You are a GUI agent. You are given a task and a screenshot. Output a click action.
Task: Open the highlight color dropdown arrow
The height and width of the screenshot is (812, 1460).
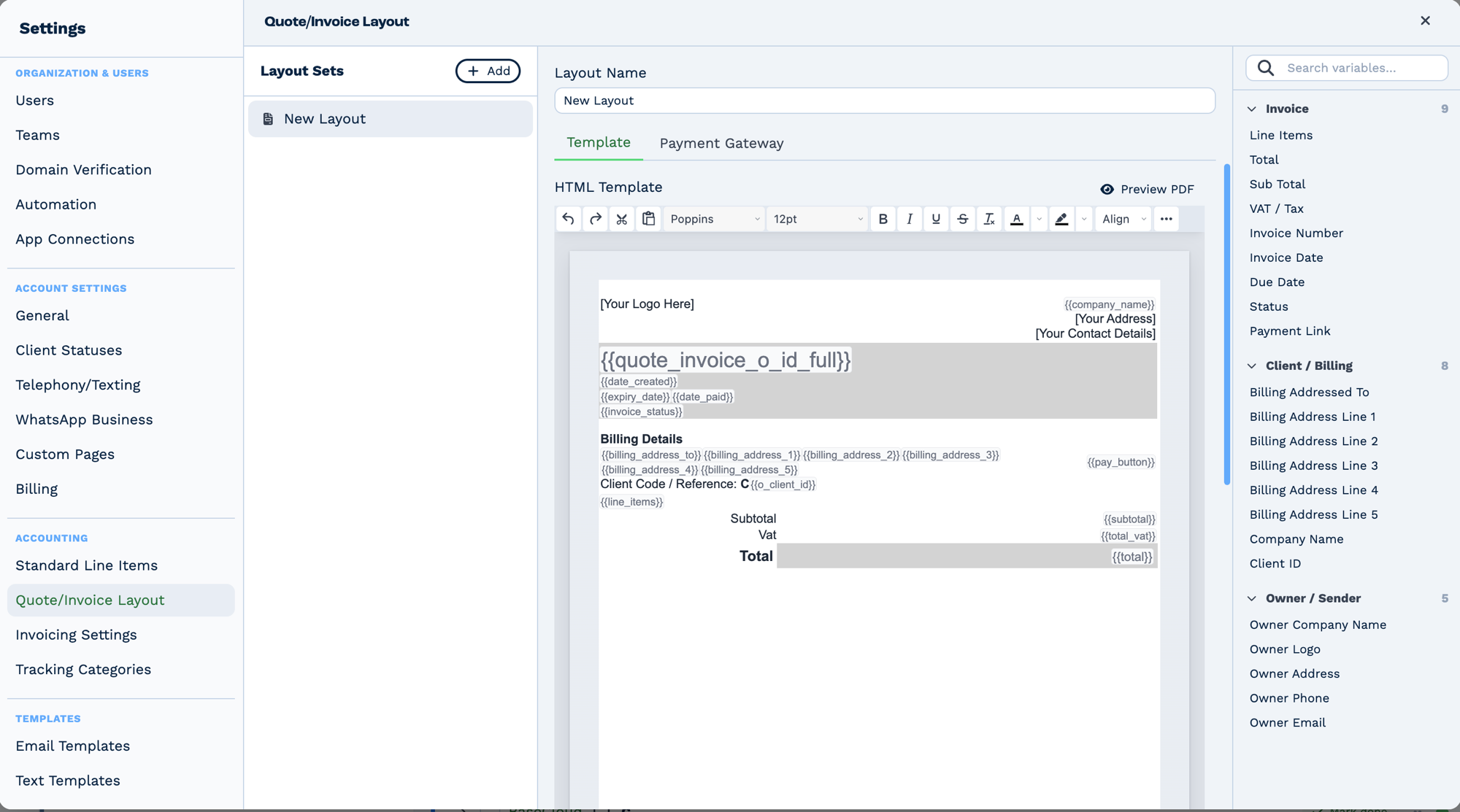point(1084,219)
